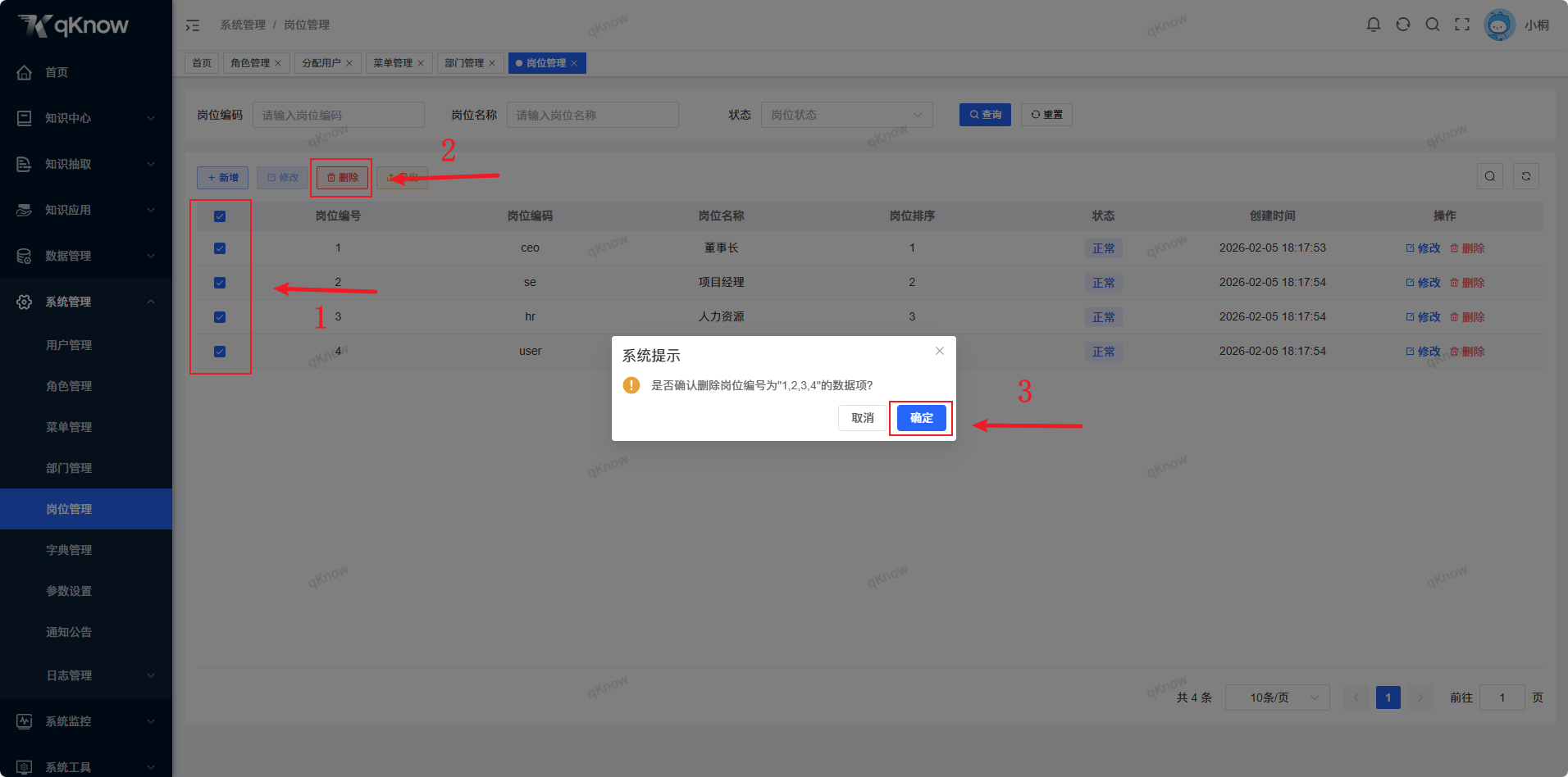Screen dimensions: 1568x777
Task: Click the table refresh icon
Action: [1526, 176]
